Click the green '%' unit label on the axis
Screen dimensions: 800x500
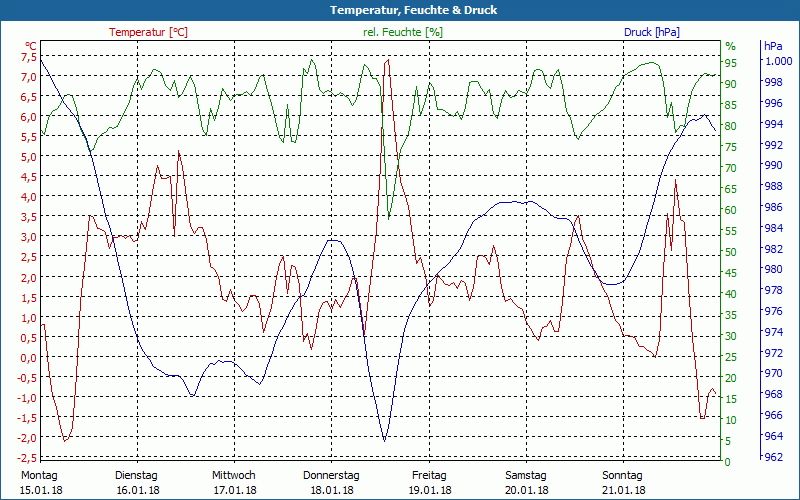coord(731,46)
